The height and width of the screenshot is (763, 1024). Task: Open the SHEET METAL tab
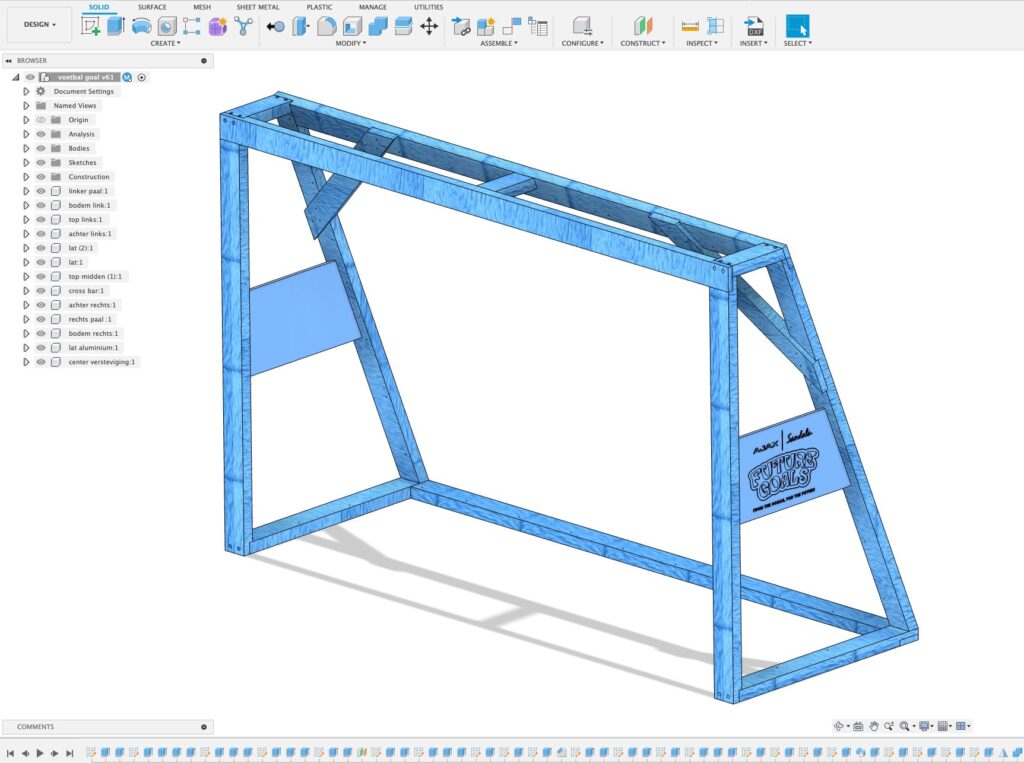pos(257,7)
